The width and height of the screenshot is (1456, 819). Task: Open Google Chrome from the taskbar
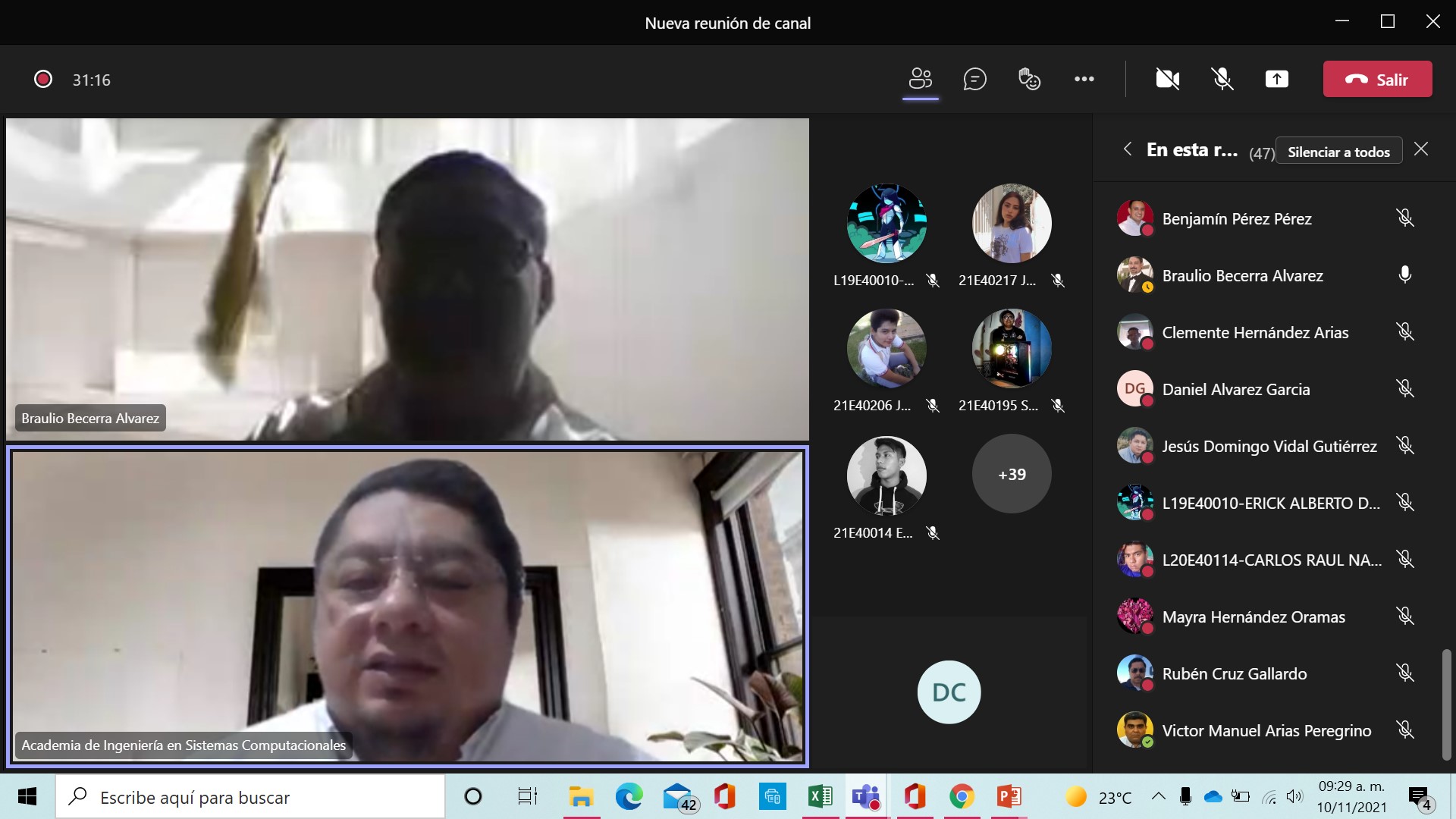(962, 797)
